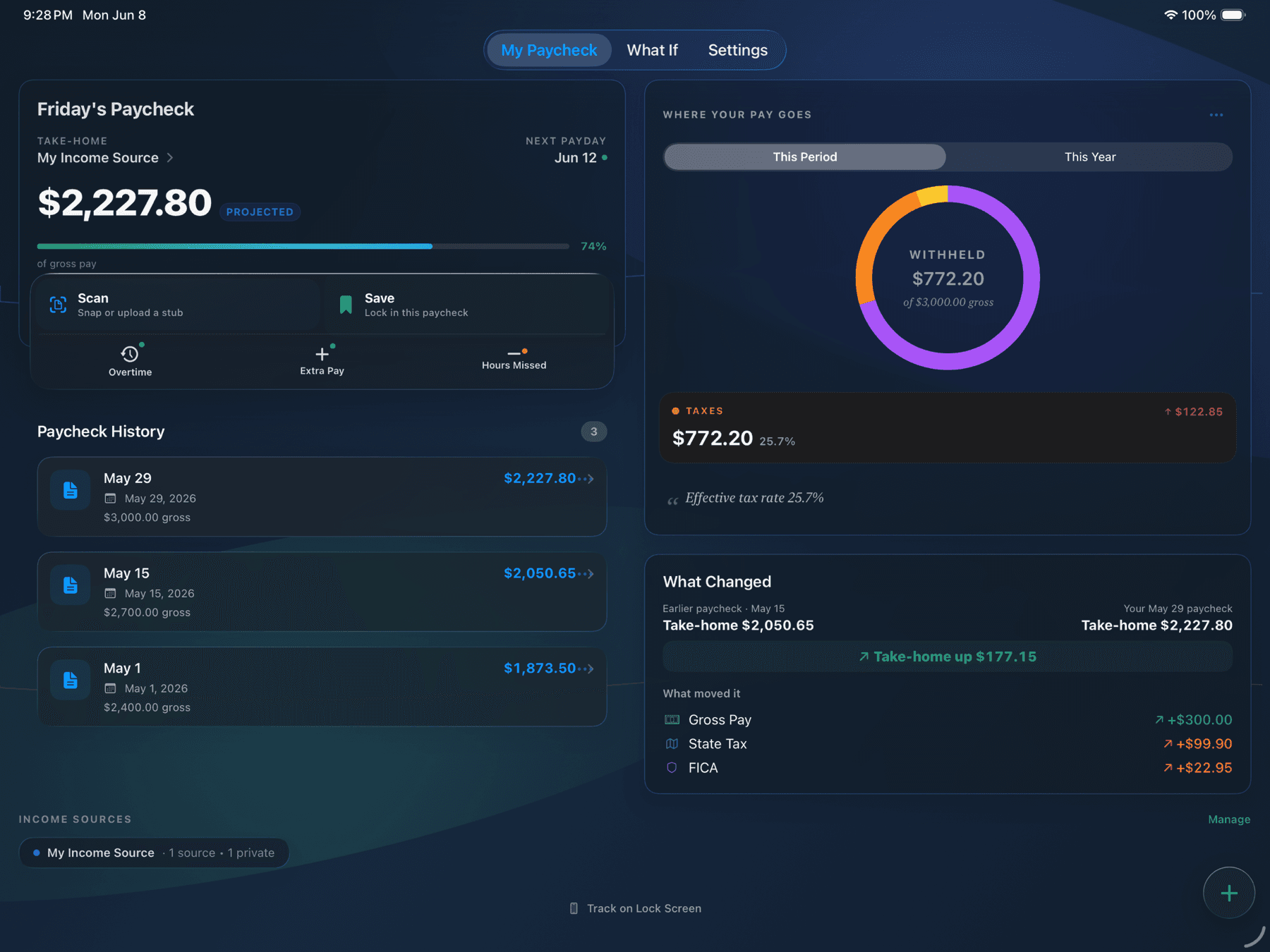Open the Settings tab
The width and height of the screenshot is (1270, 952).
click(737, 50)
